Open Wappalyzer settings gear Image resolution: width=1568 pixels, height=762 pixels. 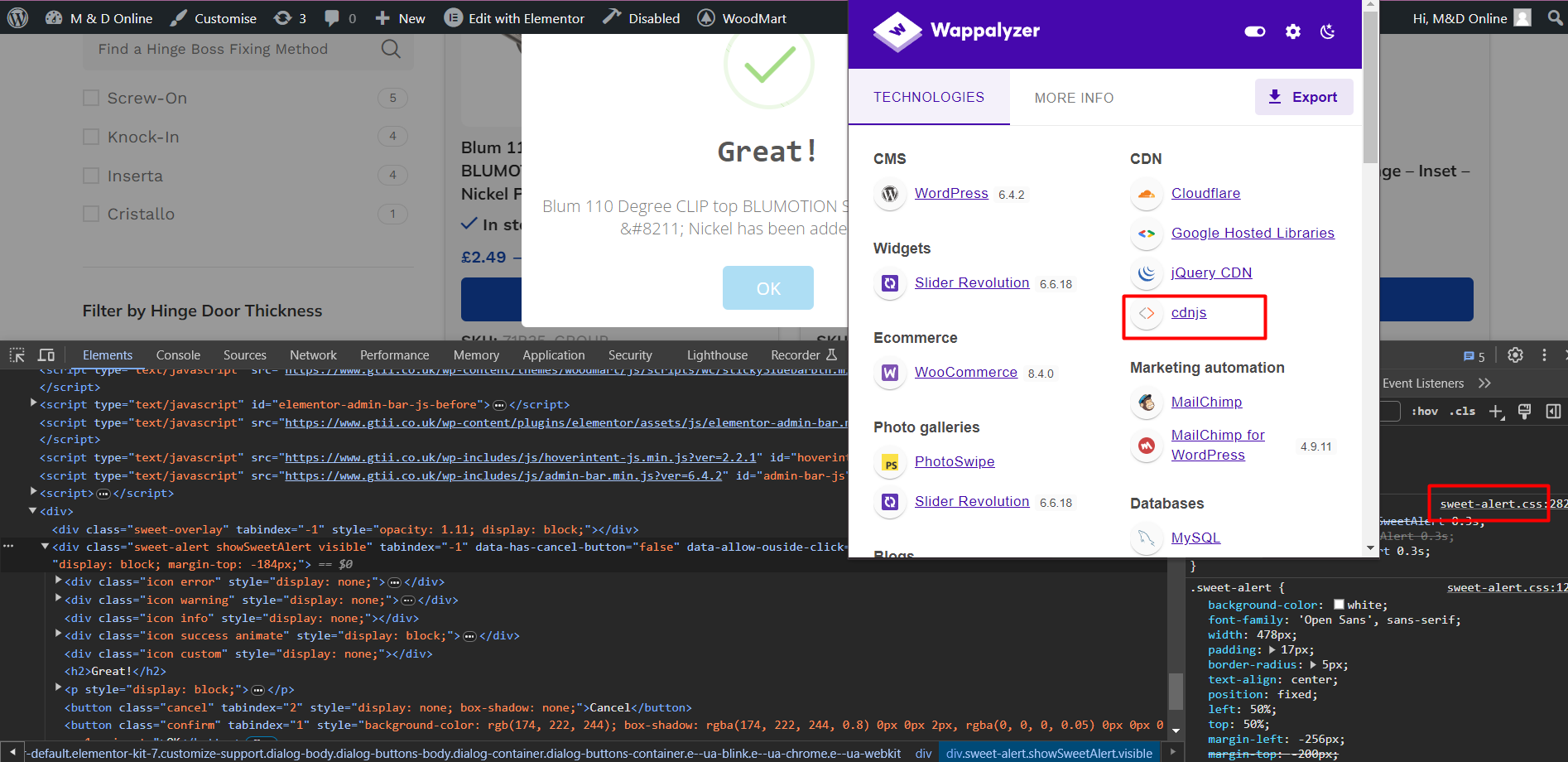(1293, 31)
